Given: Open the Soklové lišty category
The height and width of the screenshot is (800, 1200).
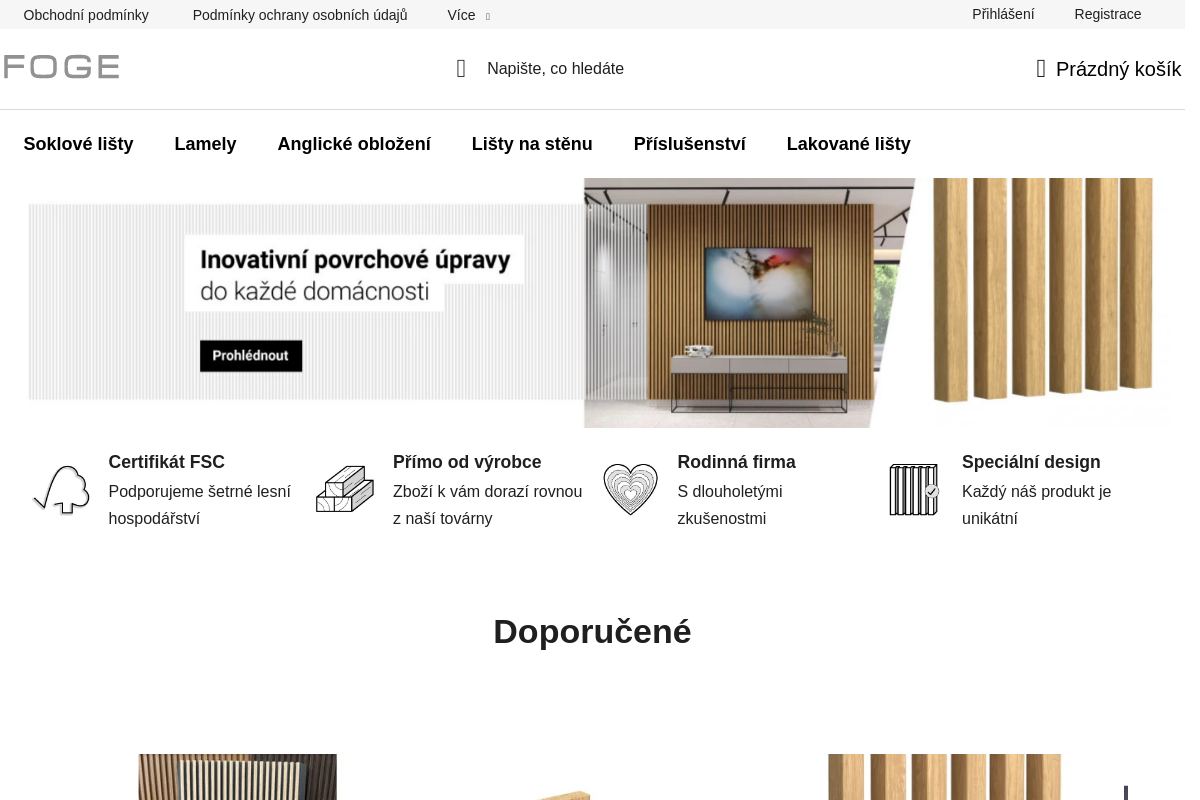Looking at the screenshot, I should [x=78, y=144].
